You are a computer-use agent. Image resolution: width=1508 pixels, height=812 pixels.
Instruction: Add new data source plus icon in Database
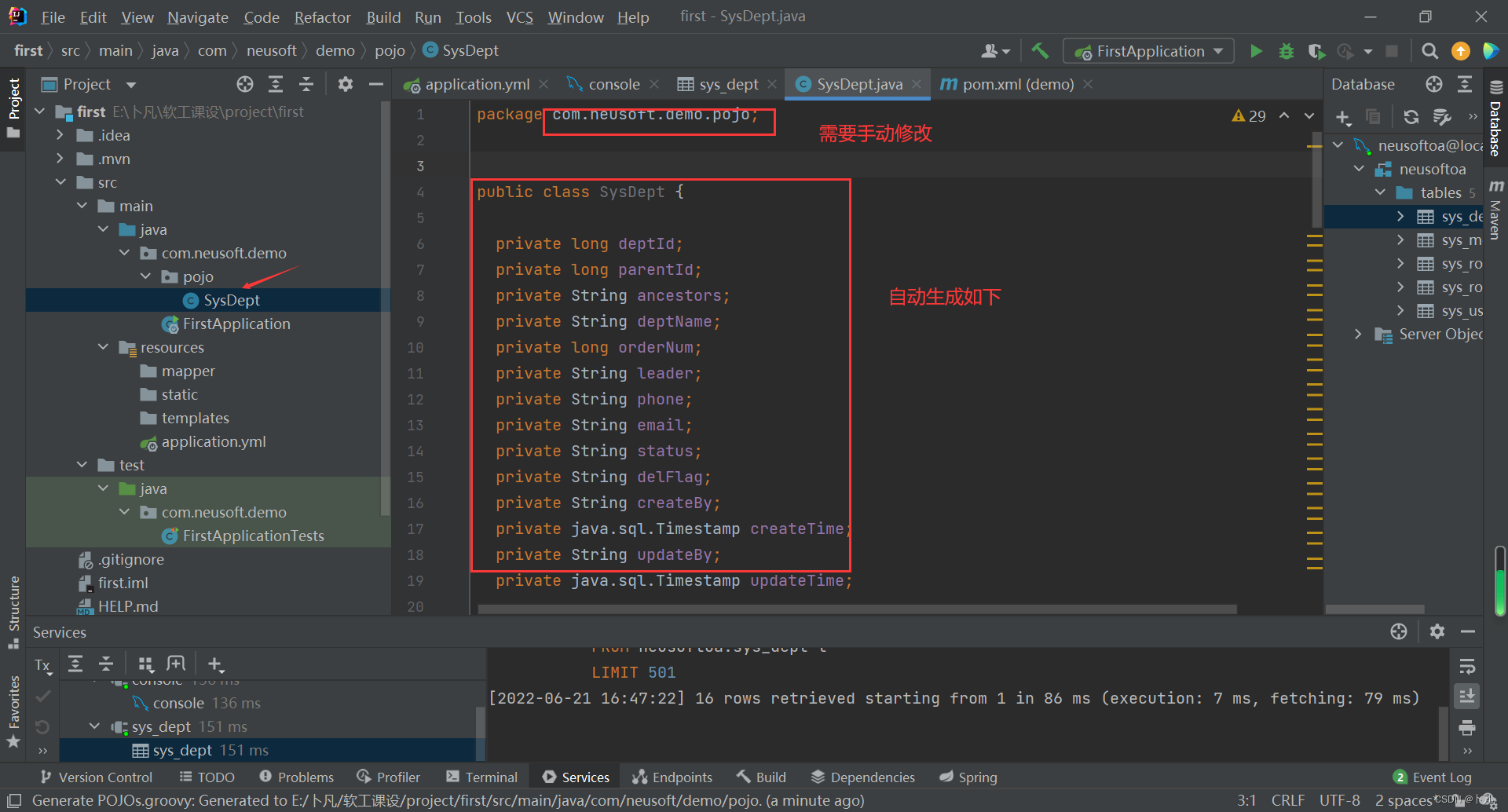pyautogui.click(x=1343, y=117)
